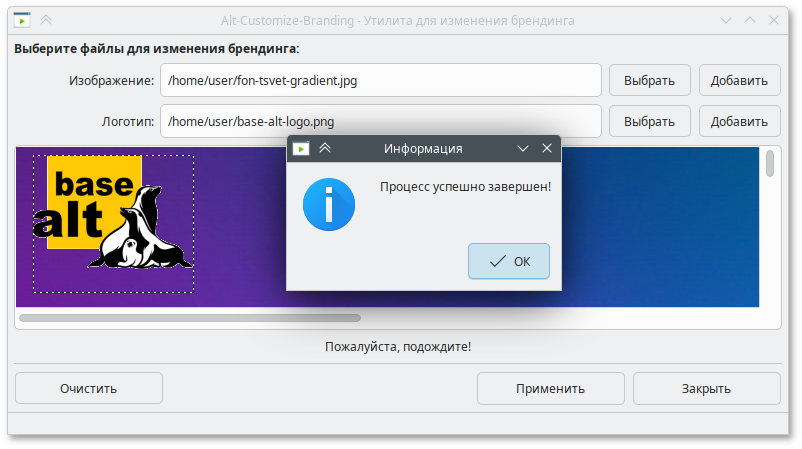Click the Информация dialog app icon
This screenshot has width=802, height=449.
(301, 148)
